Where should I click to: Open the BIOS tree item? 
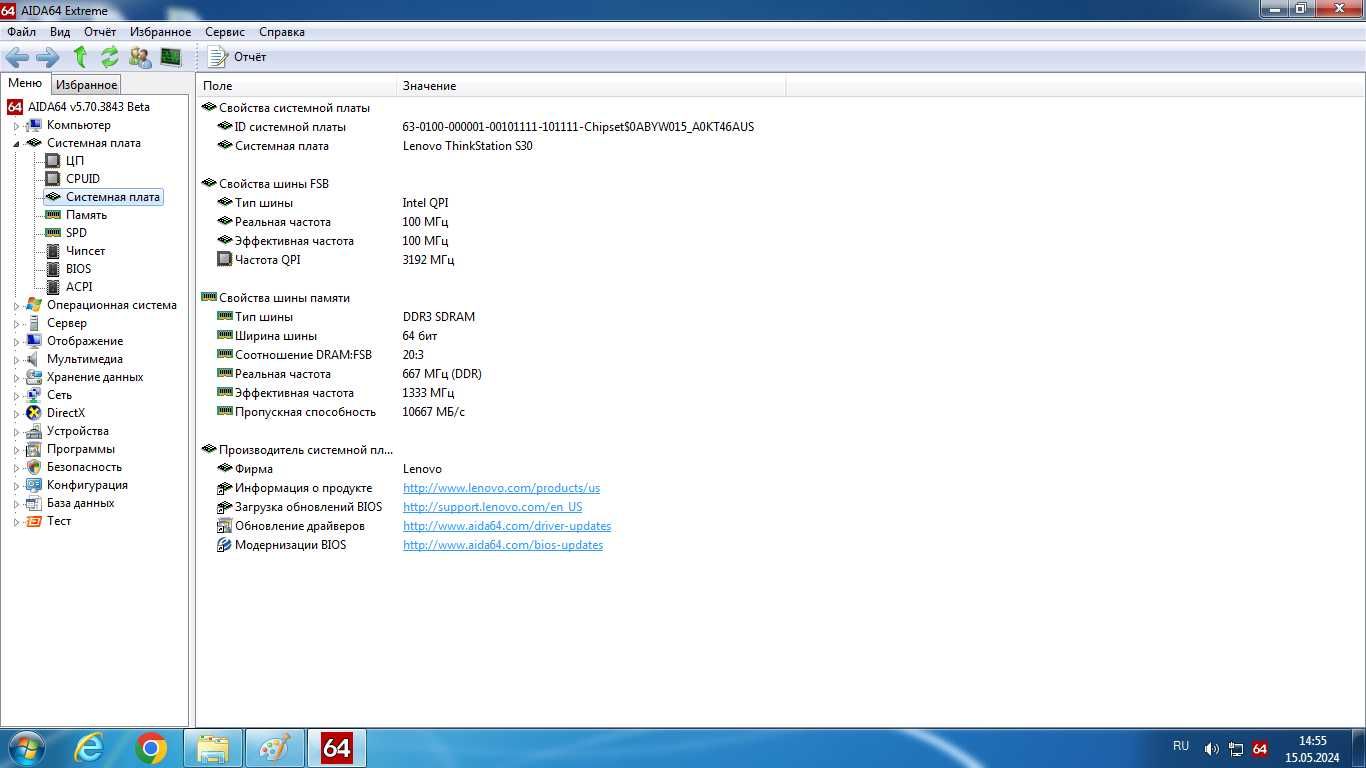click(78, 269)
